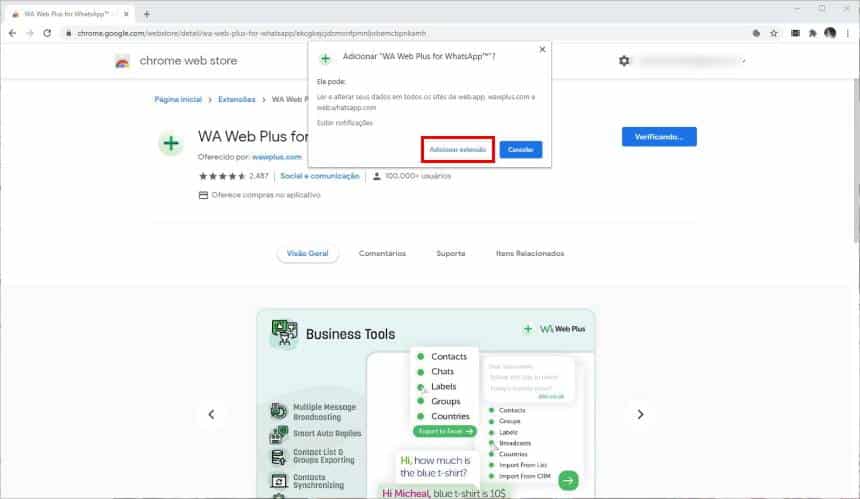
Task: Click the in-app purchases card icon
Action: click(203, 195)
